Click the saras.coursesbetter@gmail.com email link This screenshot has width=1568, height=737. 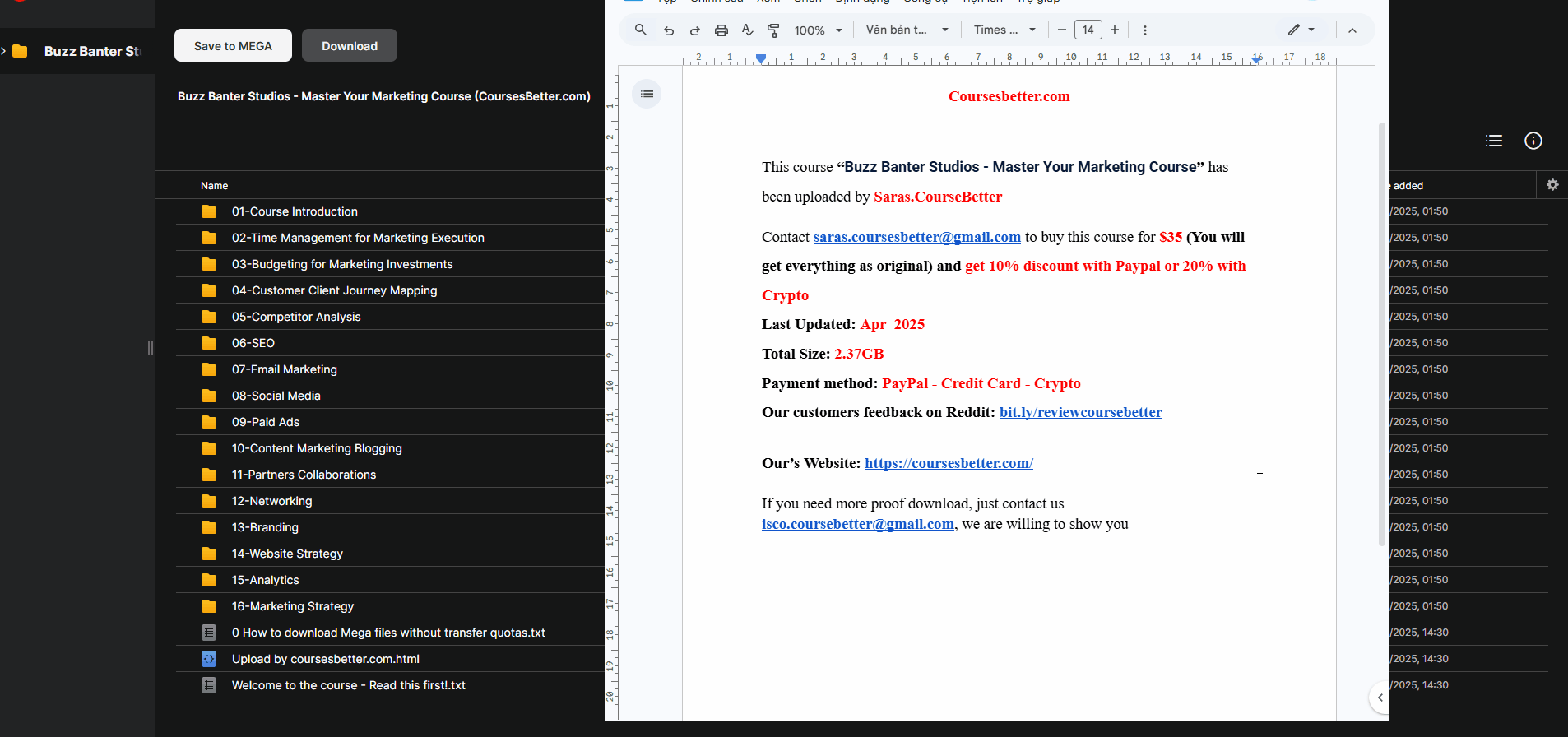[916, 237]
